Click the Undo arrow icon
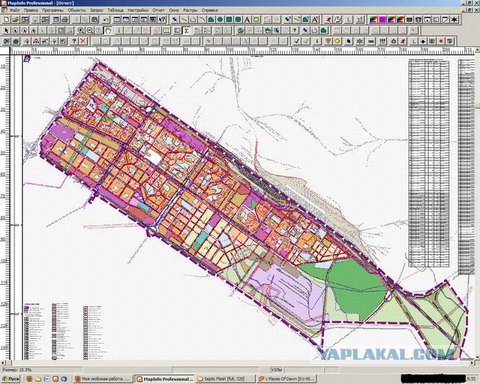The width and height of the screenshot is (480, 384). (x=106, y=20)
